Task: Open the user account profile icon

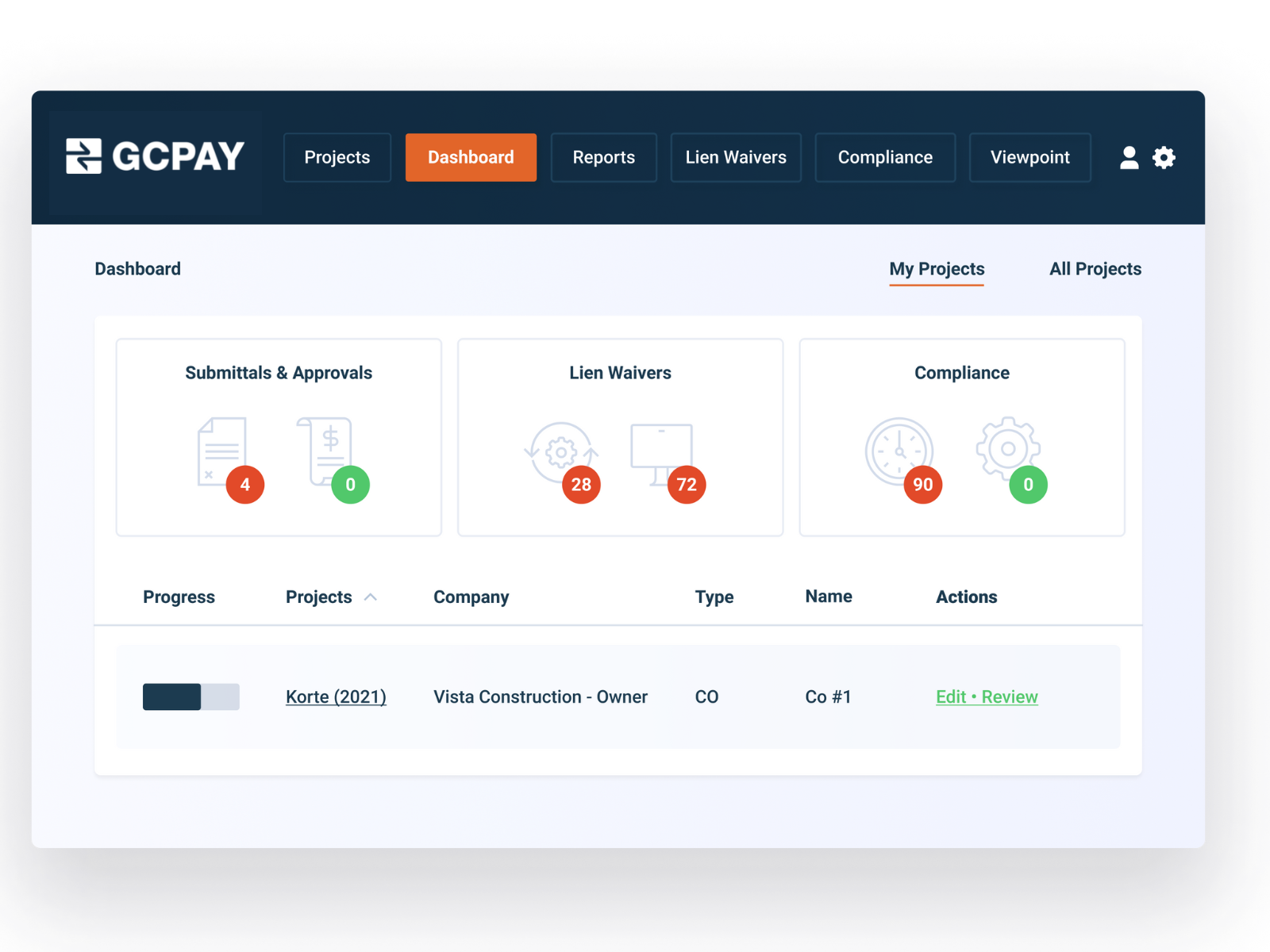Action: click(1130, 157)
